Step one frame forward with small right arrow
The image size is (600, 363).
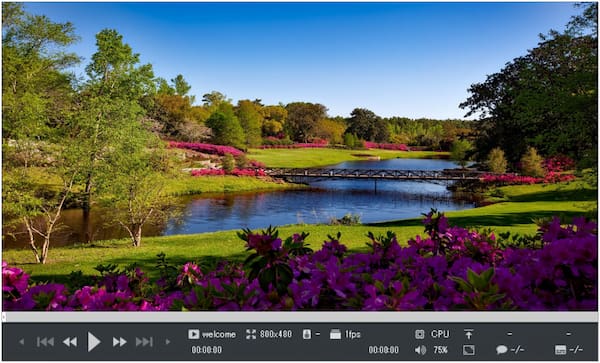coord(168,342)
